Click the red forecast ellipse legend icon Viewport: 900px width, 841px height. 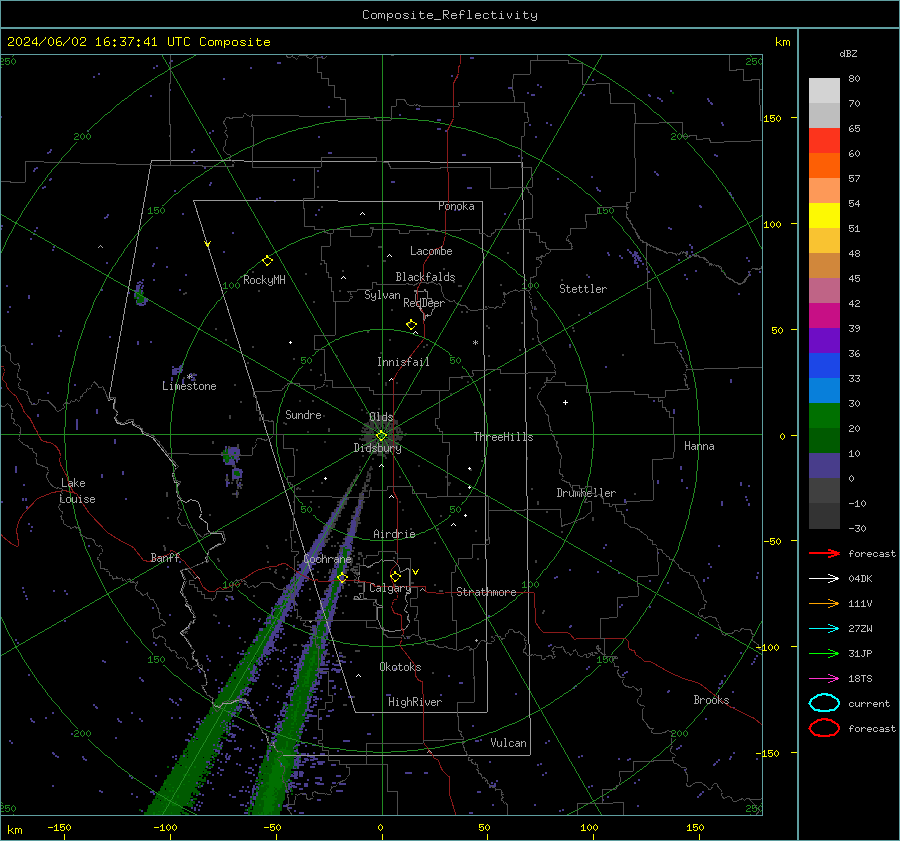(x=824, y=728)
